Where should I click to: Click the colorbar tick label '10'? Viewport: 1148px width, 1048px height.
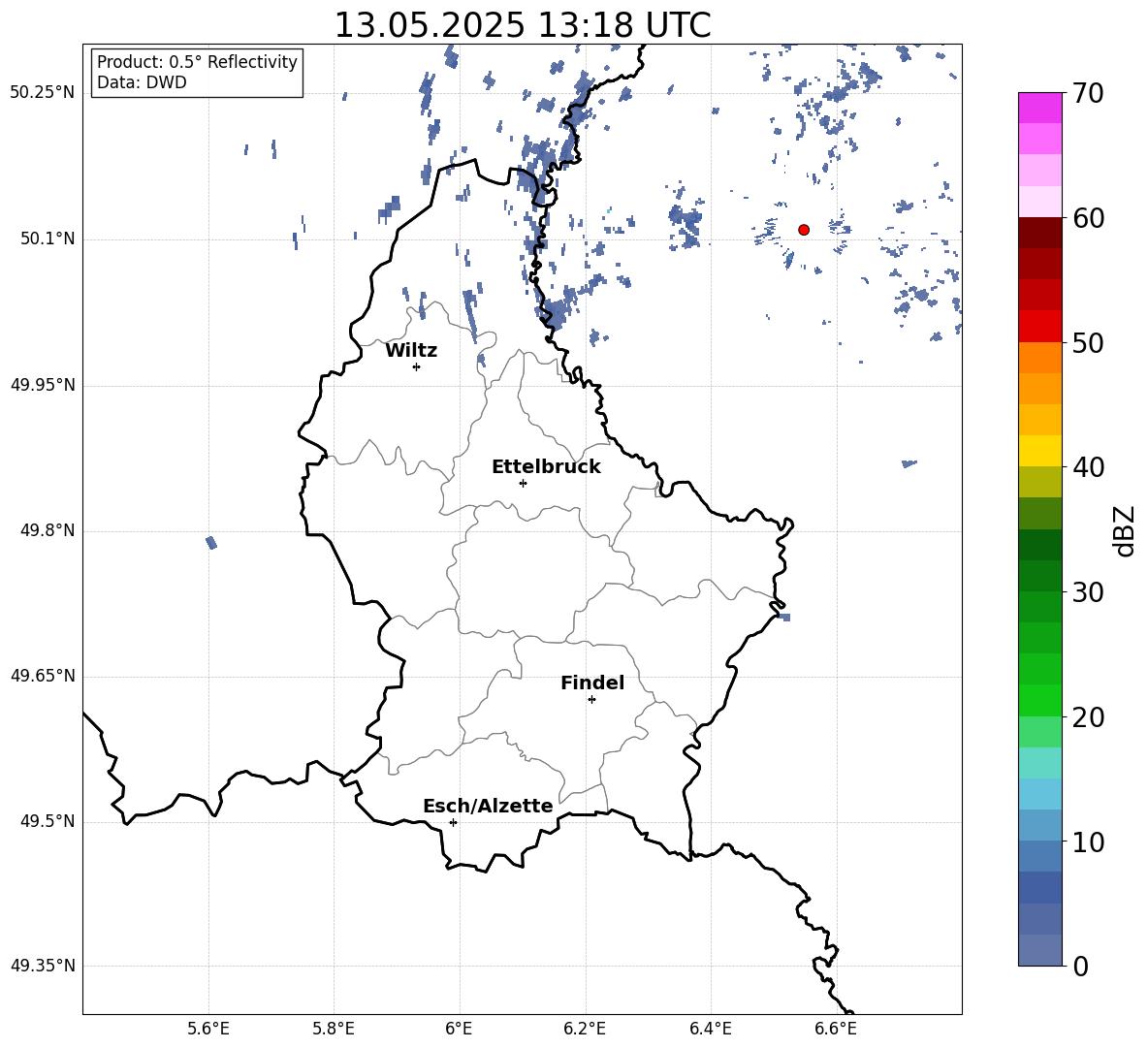click(x=1087, y=842)
